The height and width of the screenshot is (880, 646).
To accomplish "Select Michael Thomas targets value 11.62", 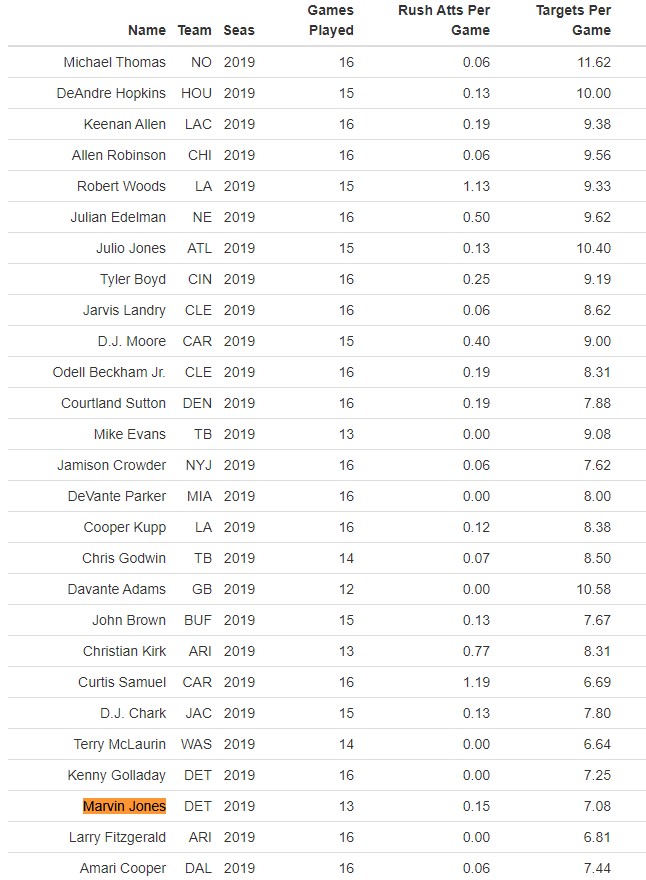I will [x=594, y=62].
